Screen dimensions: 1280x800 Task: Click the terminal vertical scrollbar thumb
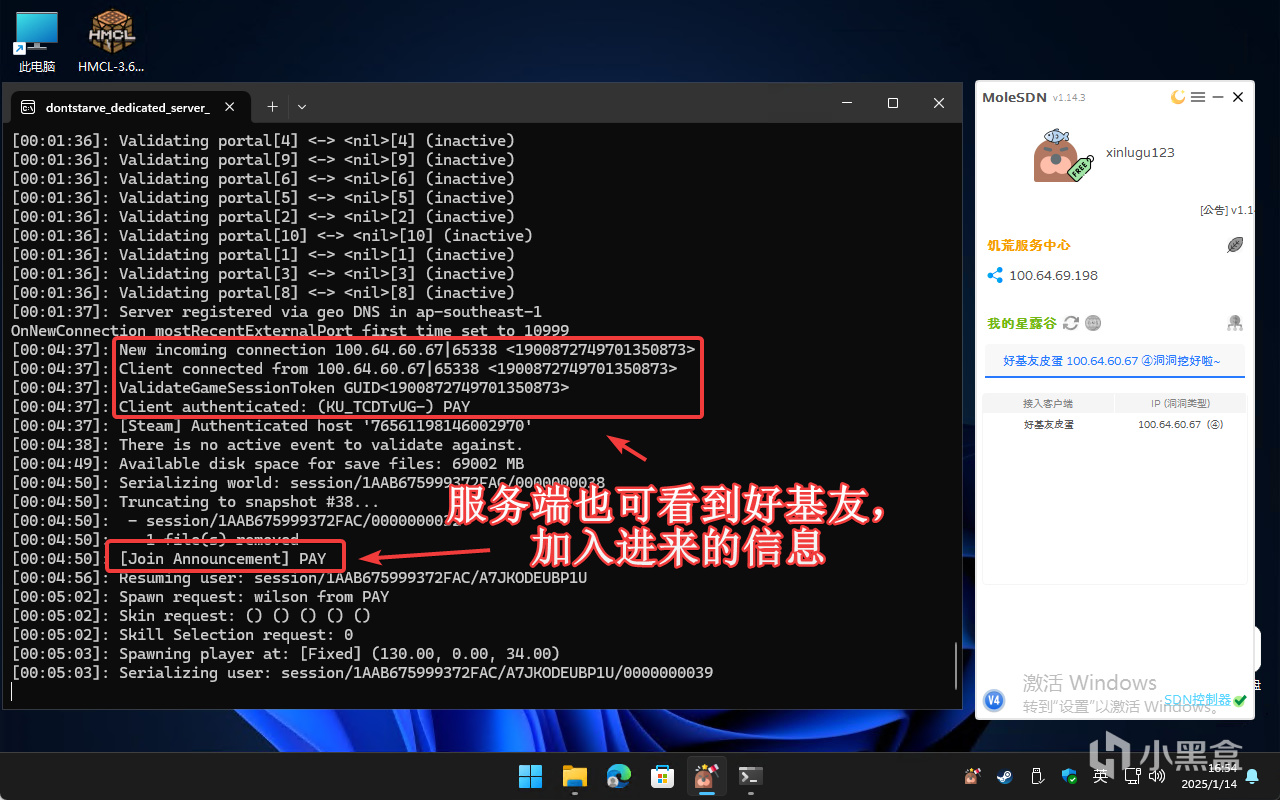click(957, 665)
